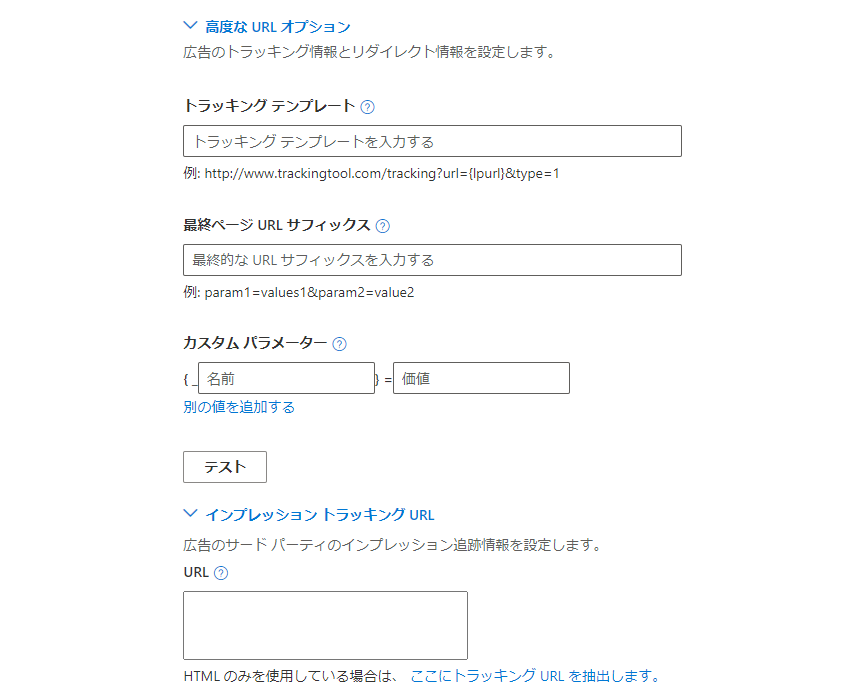Add another value via 別の値を追加する
The image size is (850, 687).
pos(239,407)
